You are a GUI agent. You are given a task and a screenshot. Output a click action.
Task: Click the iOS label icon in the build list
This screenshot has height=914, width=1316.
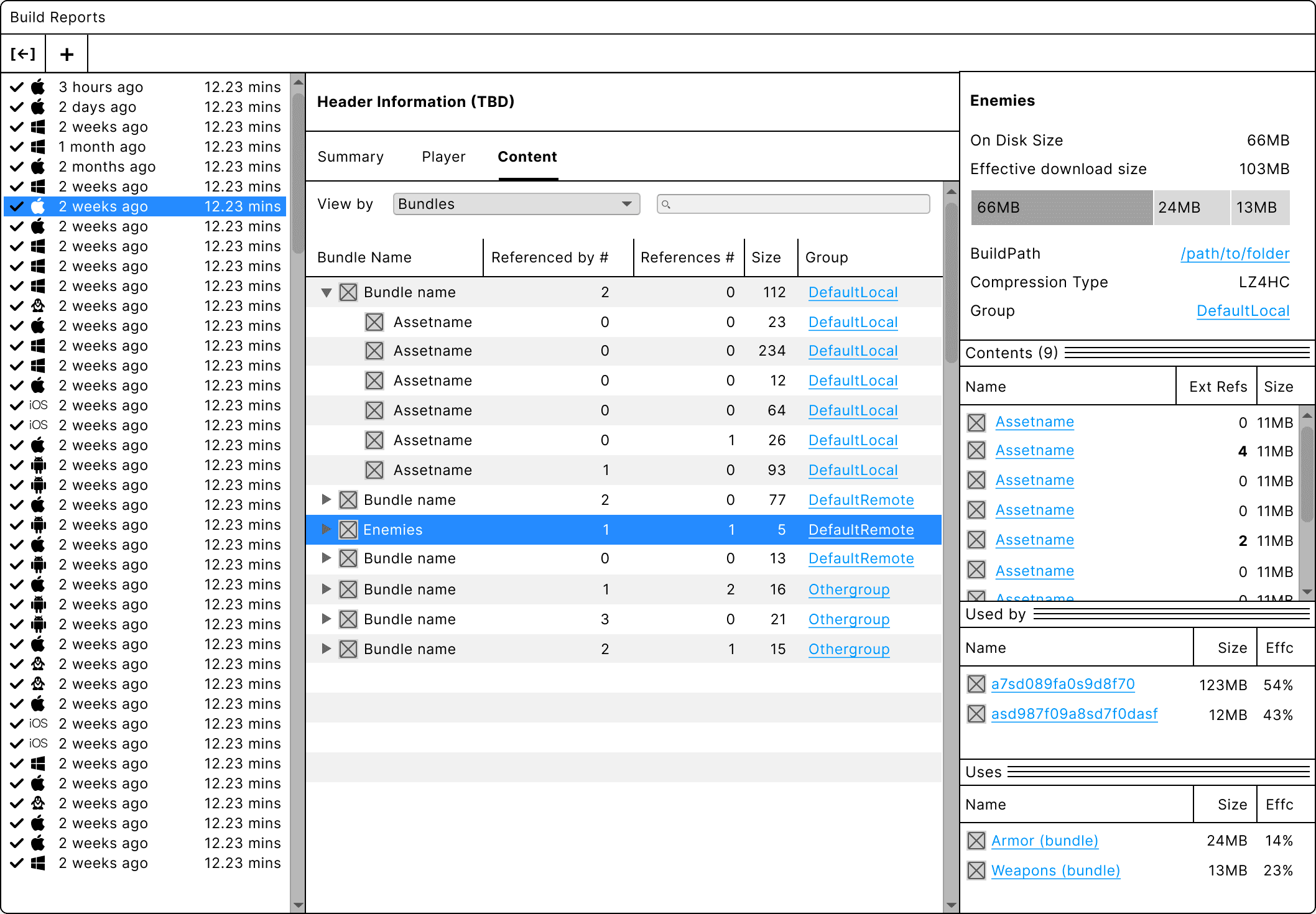37,405
